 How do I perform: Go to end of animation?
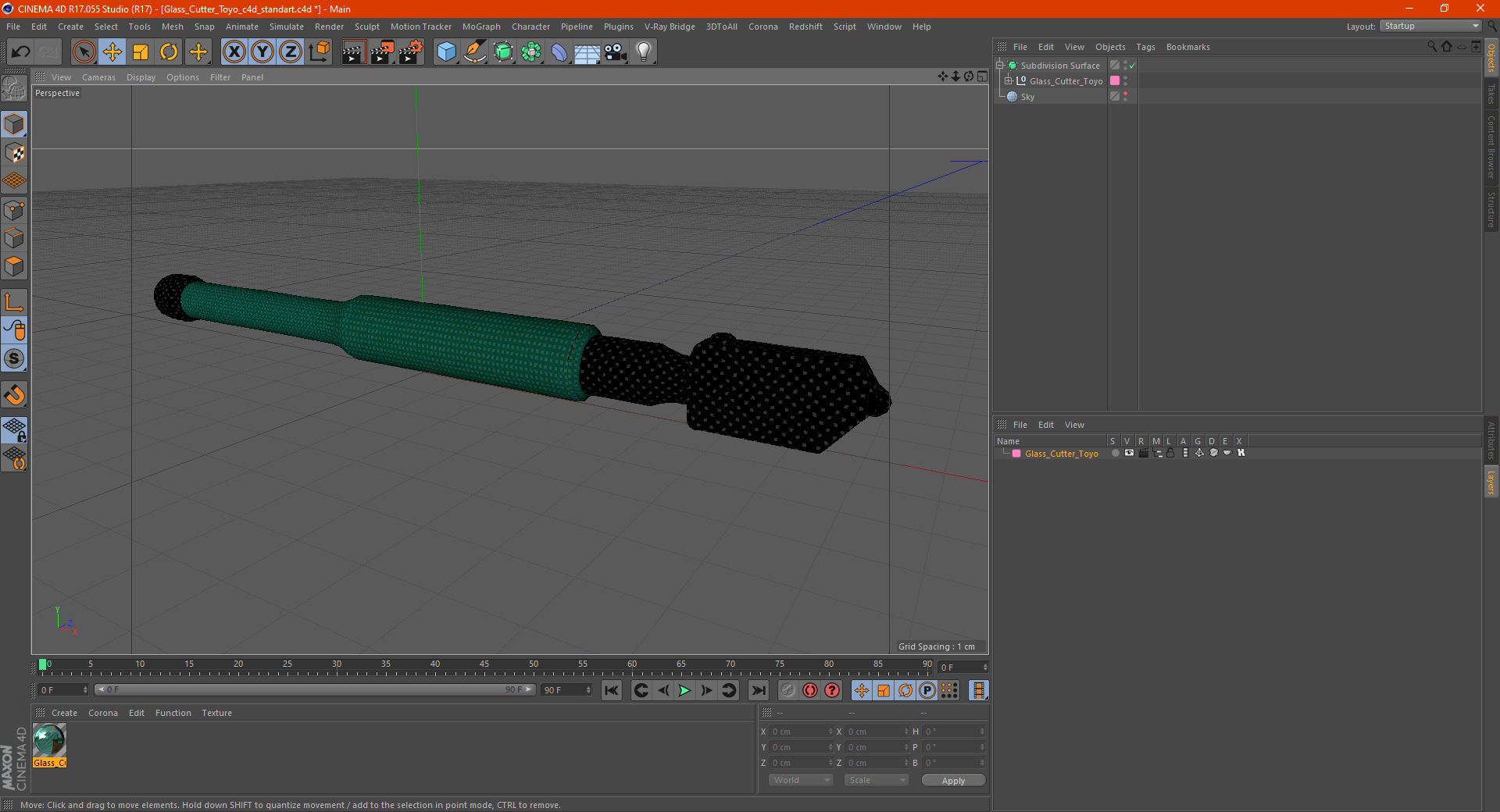[x=758, y=690]
